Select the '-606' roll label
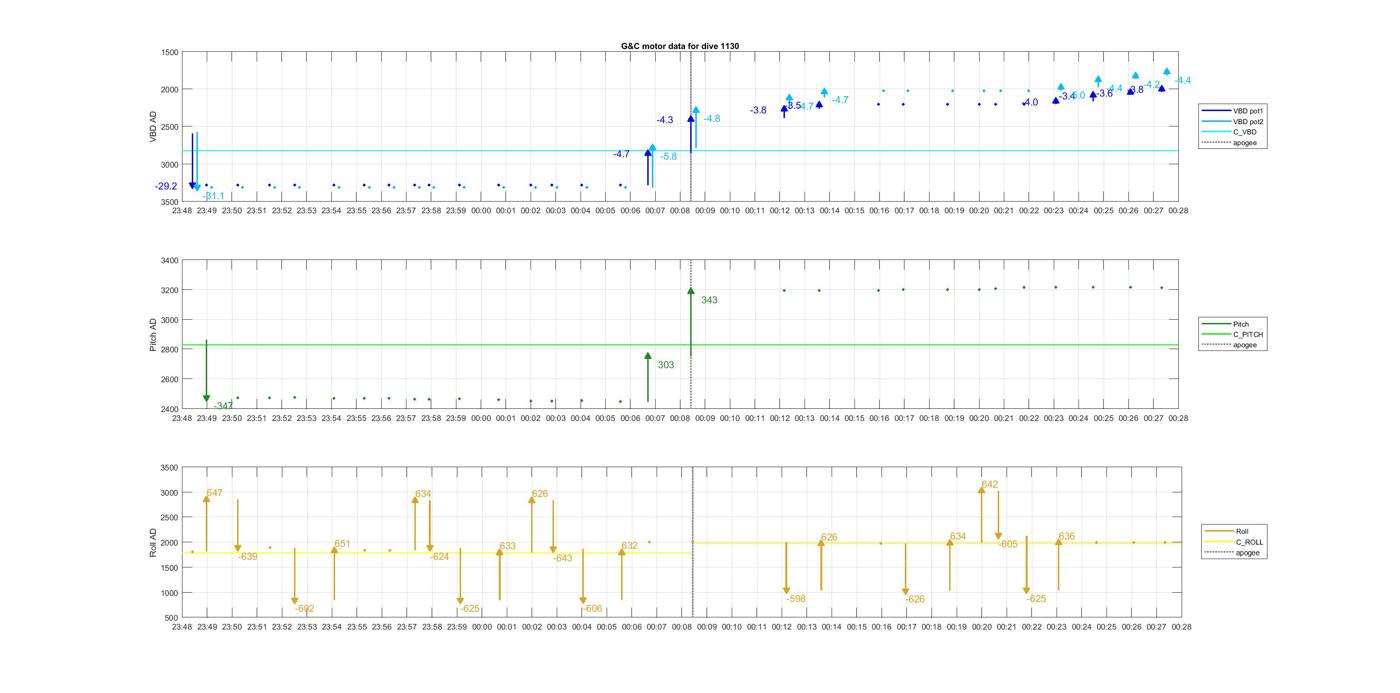The image size is (1400, 693). [593, 608]
